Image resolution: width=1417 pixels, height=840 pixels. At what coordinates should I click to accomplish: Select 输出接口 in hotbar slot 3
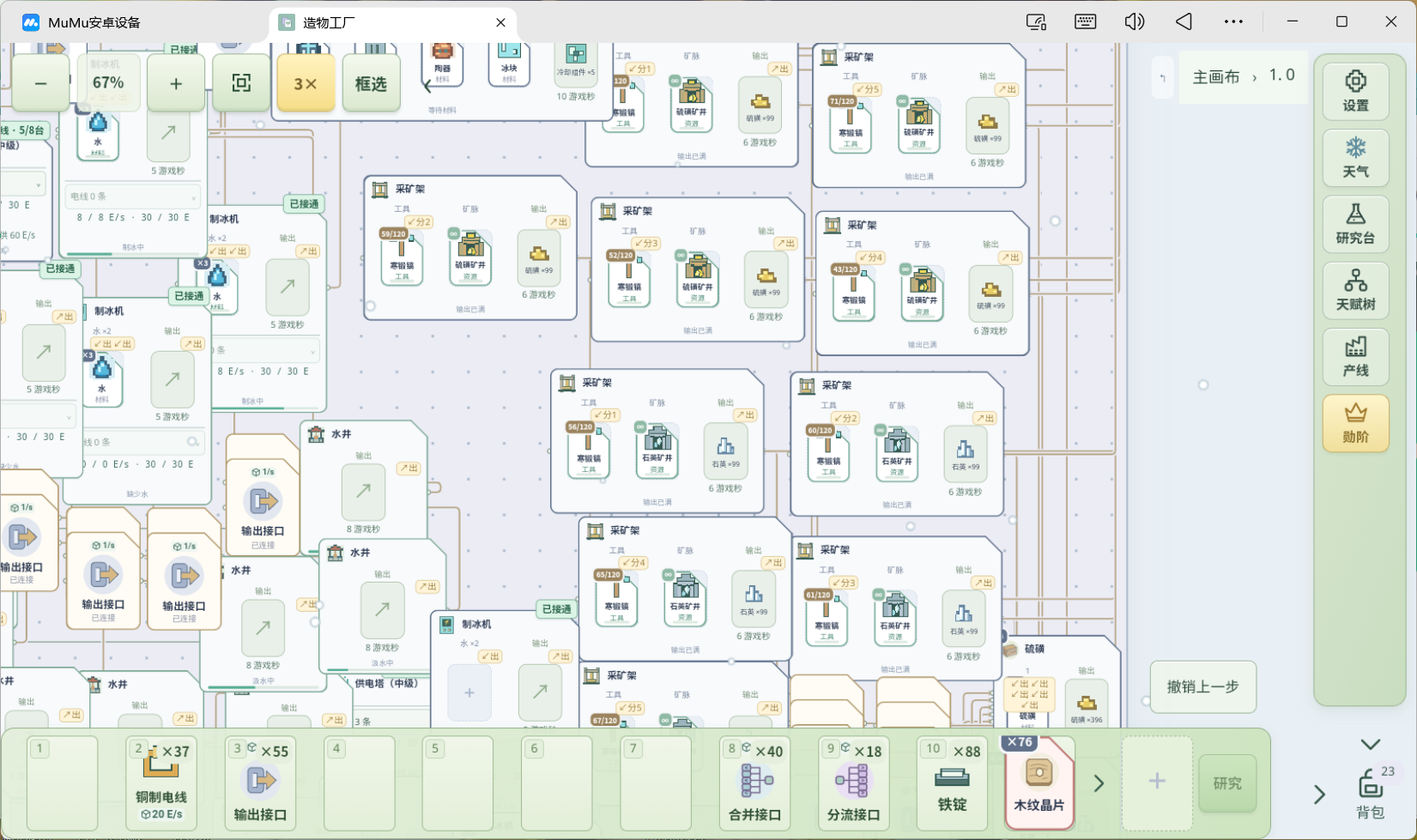click(x=260, y=783)
